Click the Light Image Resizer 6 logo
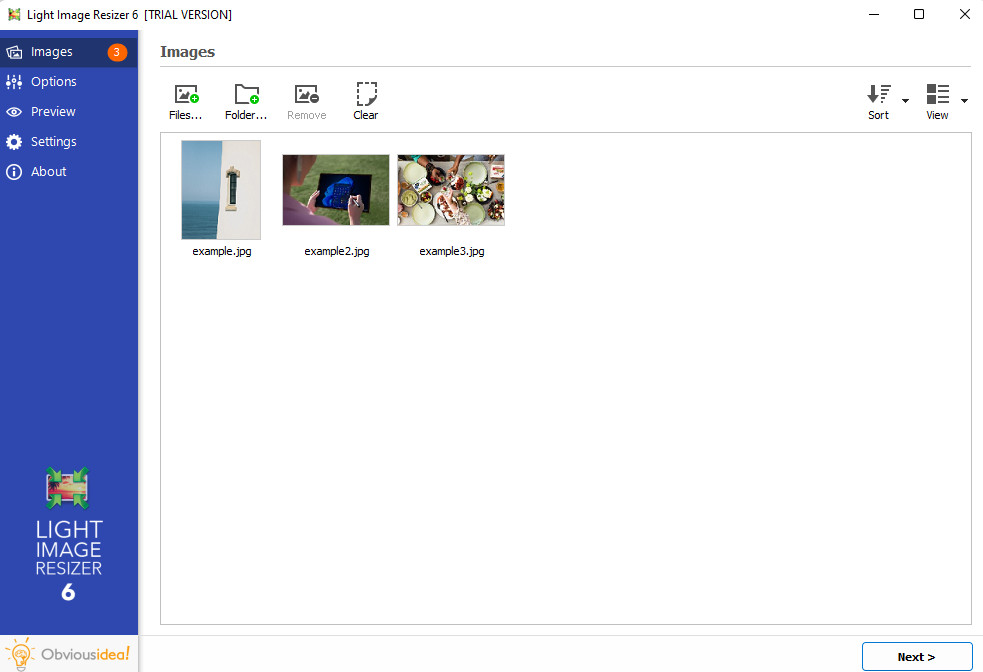The image size is (983, 672). (x=68, y=535)
